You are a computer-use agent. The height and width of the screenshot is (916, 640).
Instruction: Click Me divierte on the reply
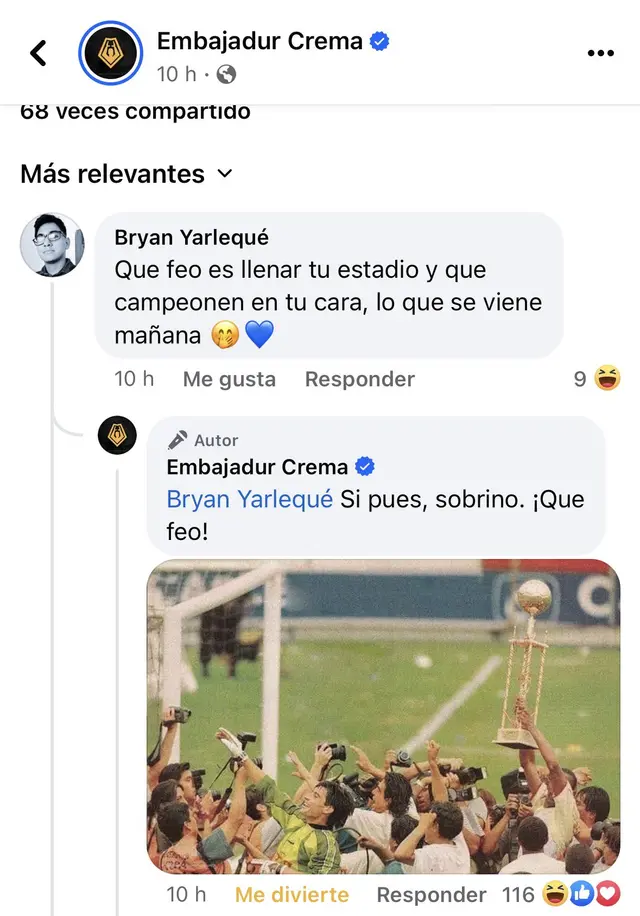292,895
